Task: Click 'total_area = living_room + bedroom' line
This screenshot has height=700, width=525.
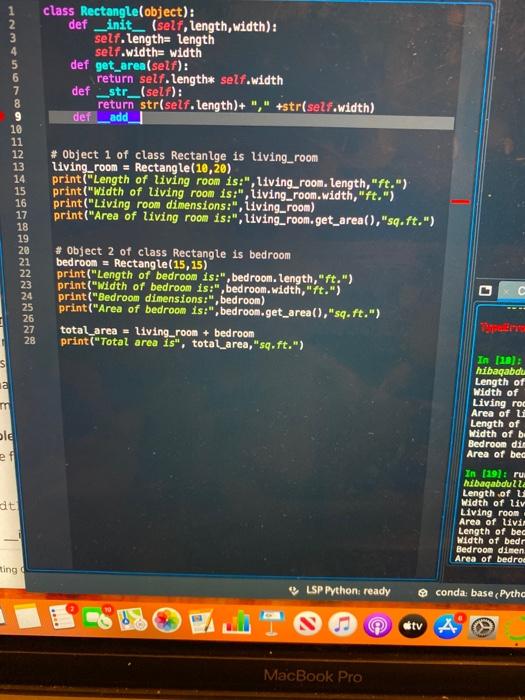Action: (157, 332)
